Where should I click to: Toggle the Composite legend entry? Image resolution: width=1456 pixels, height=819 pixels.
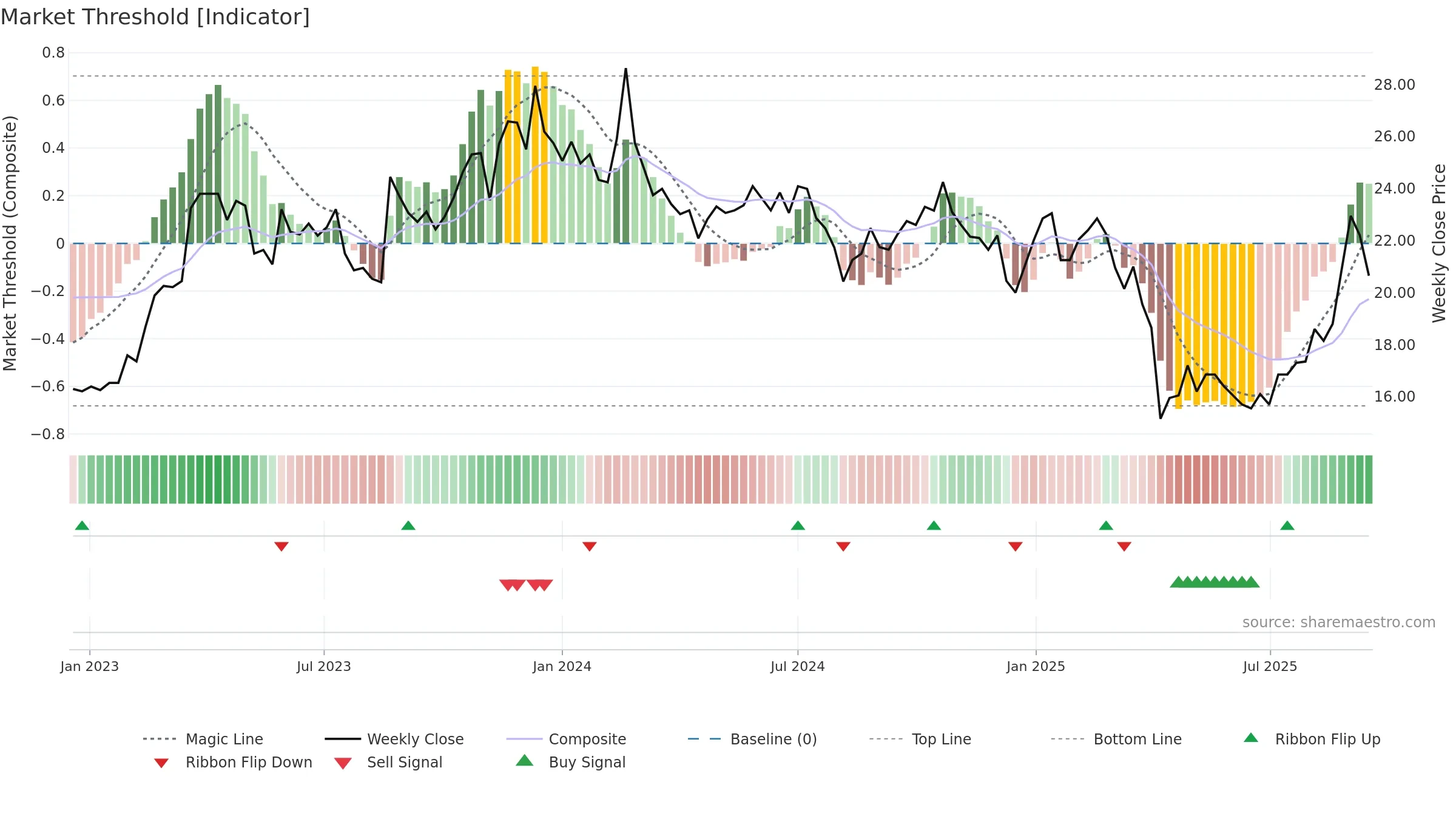(x=566, y=739)
